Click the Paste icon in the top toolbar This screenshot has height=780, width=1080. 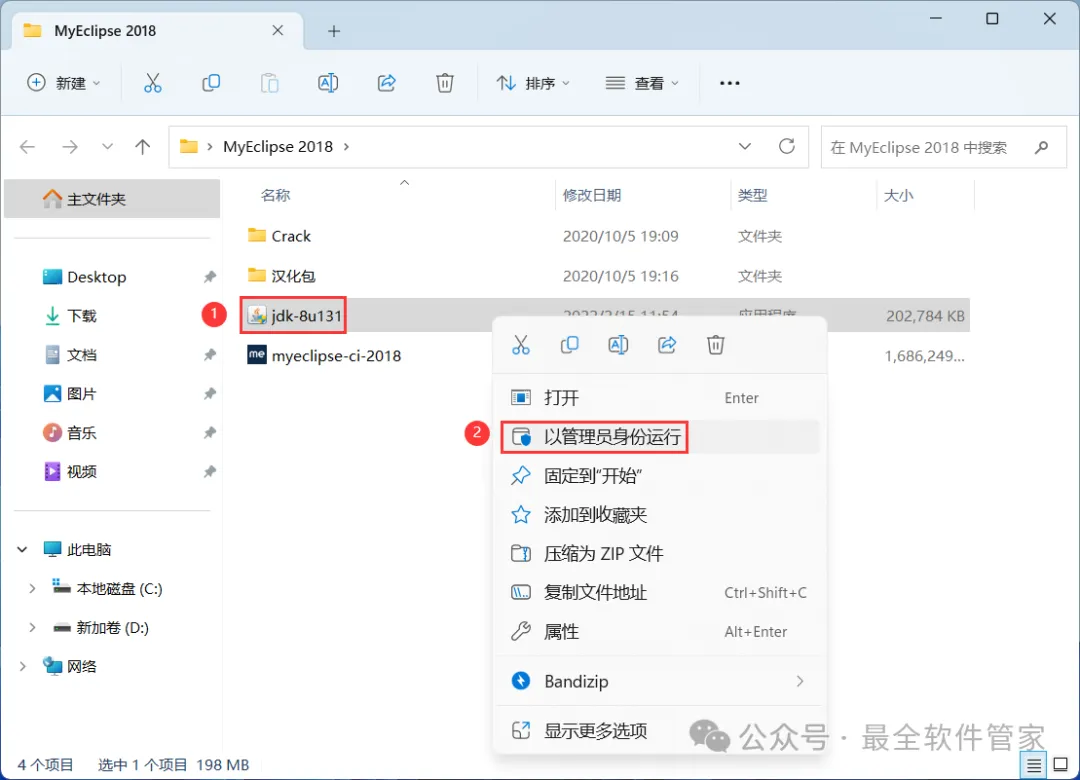pyautogui.click(x=269, y=83)
